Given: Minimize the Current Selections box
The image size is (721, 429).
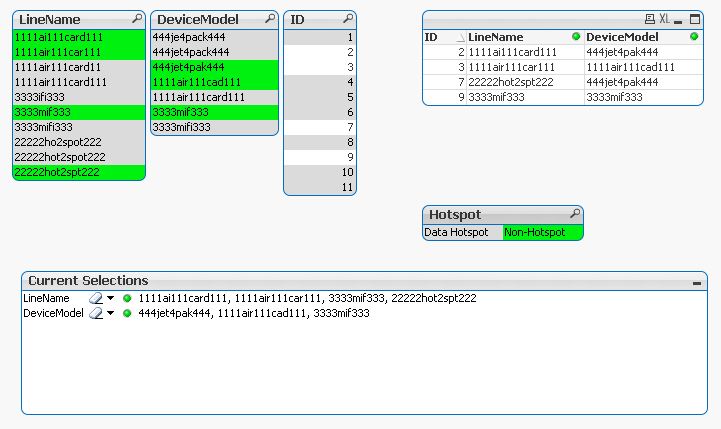Looking at the screenshot, I should click(x=697, y=283).
